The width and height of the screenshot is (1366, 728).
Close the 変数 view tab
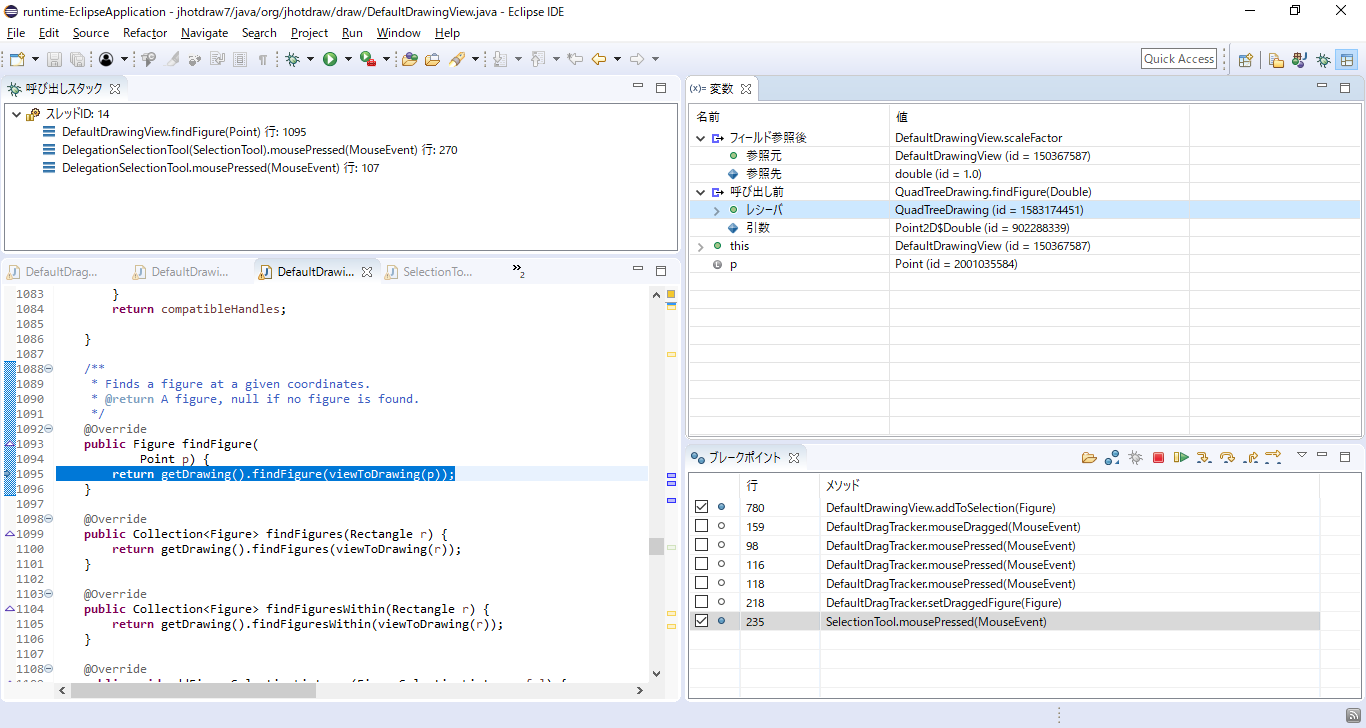pyautogui.click(x=746, y=89)
